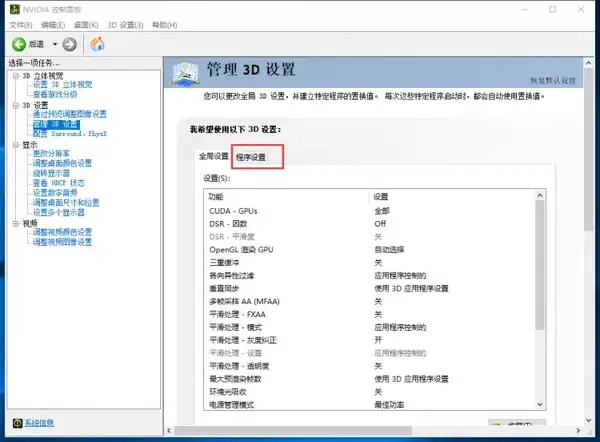Open the 帮助(H) menu
The image size is (600, 442).
(x=165, y=24)
